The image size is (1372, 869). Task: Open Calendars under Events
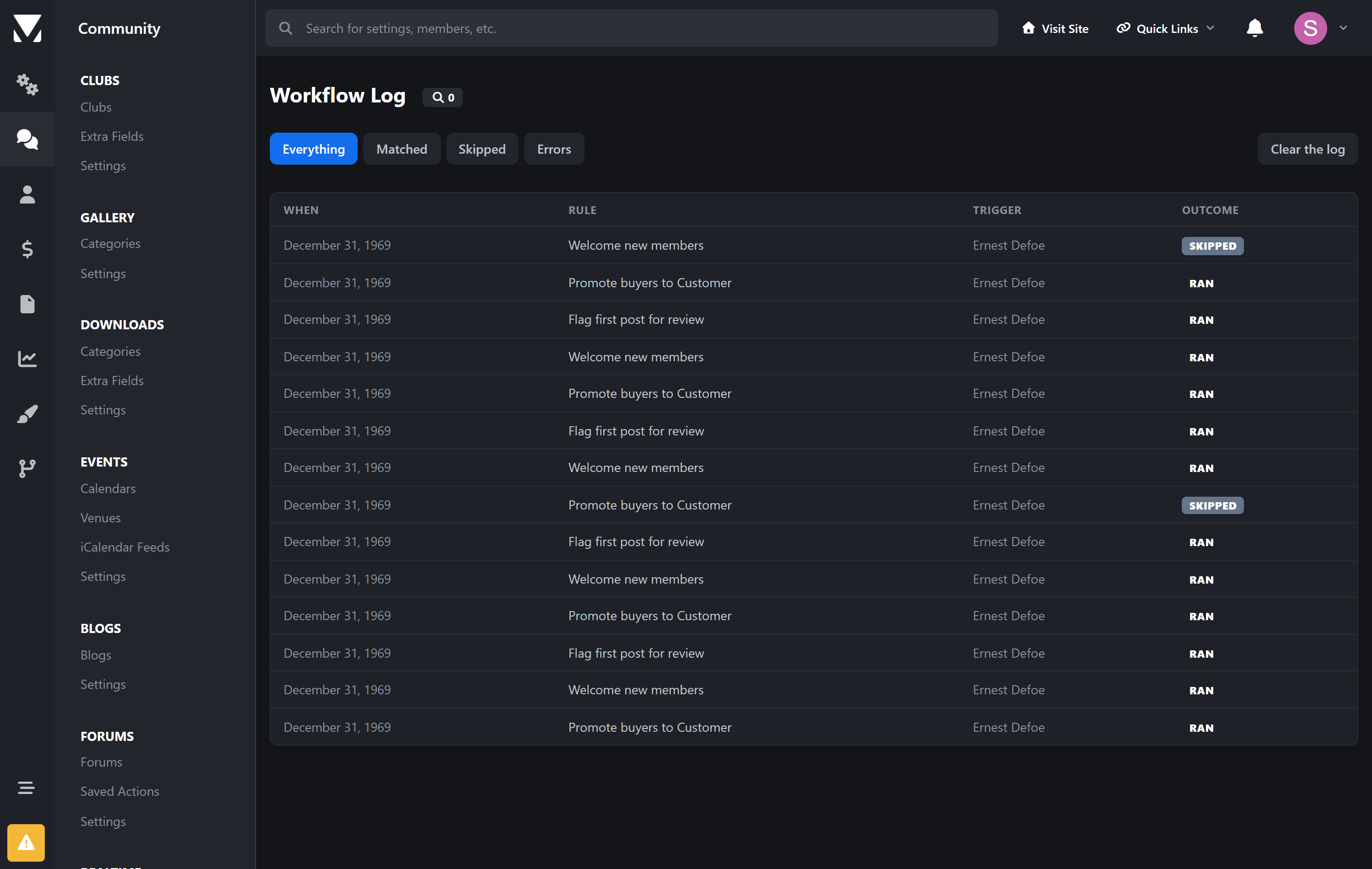(x=107, y=488)
